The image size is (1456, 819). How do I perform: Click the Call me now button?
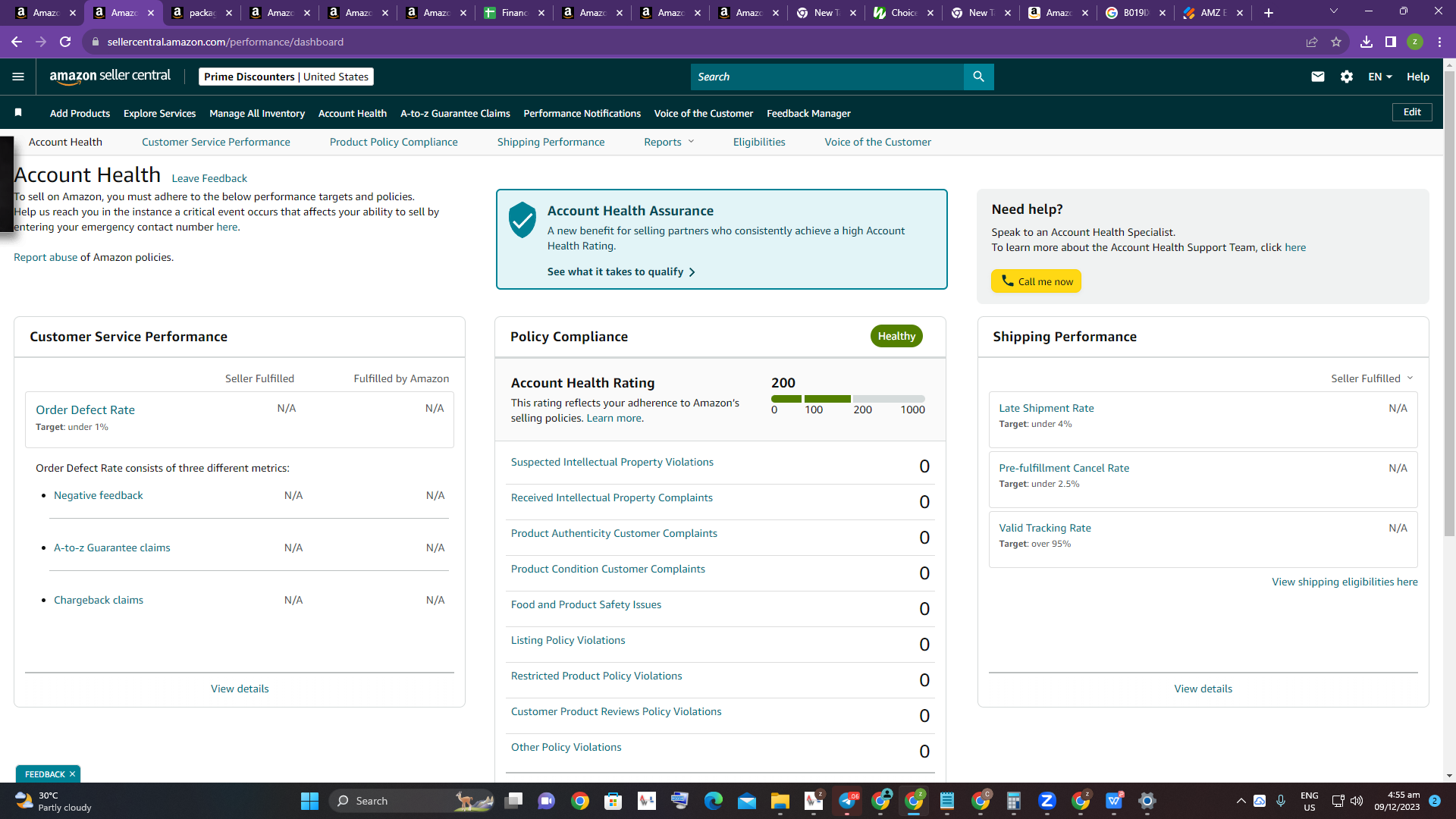coord(1036,281)
